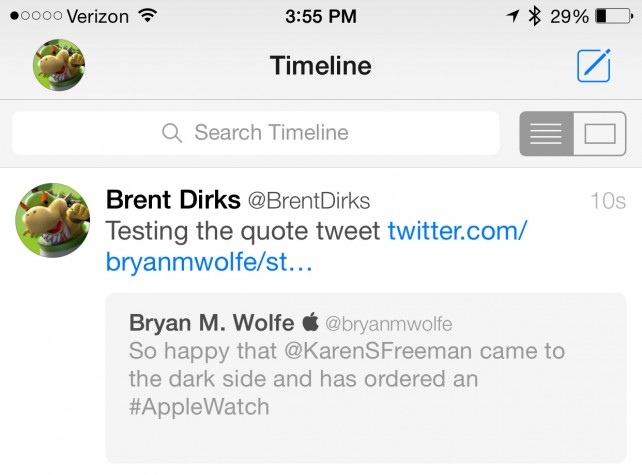Open the quoted Bryan M. Wolfe tweet card
This screenshot has height=475, width=642.
point(366,378)
